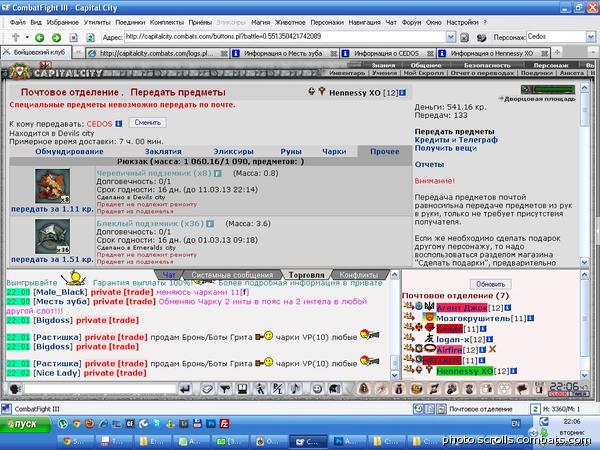
Task: Click the enter-arrow send message icon
Action: pyautogui.click(x=185, y=389)
